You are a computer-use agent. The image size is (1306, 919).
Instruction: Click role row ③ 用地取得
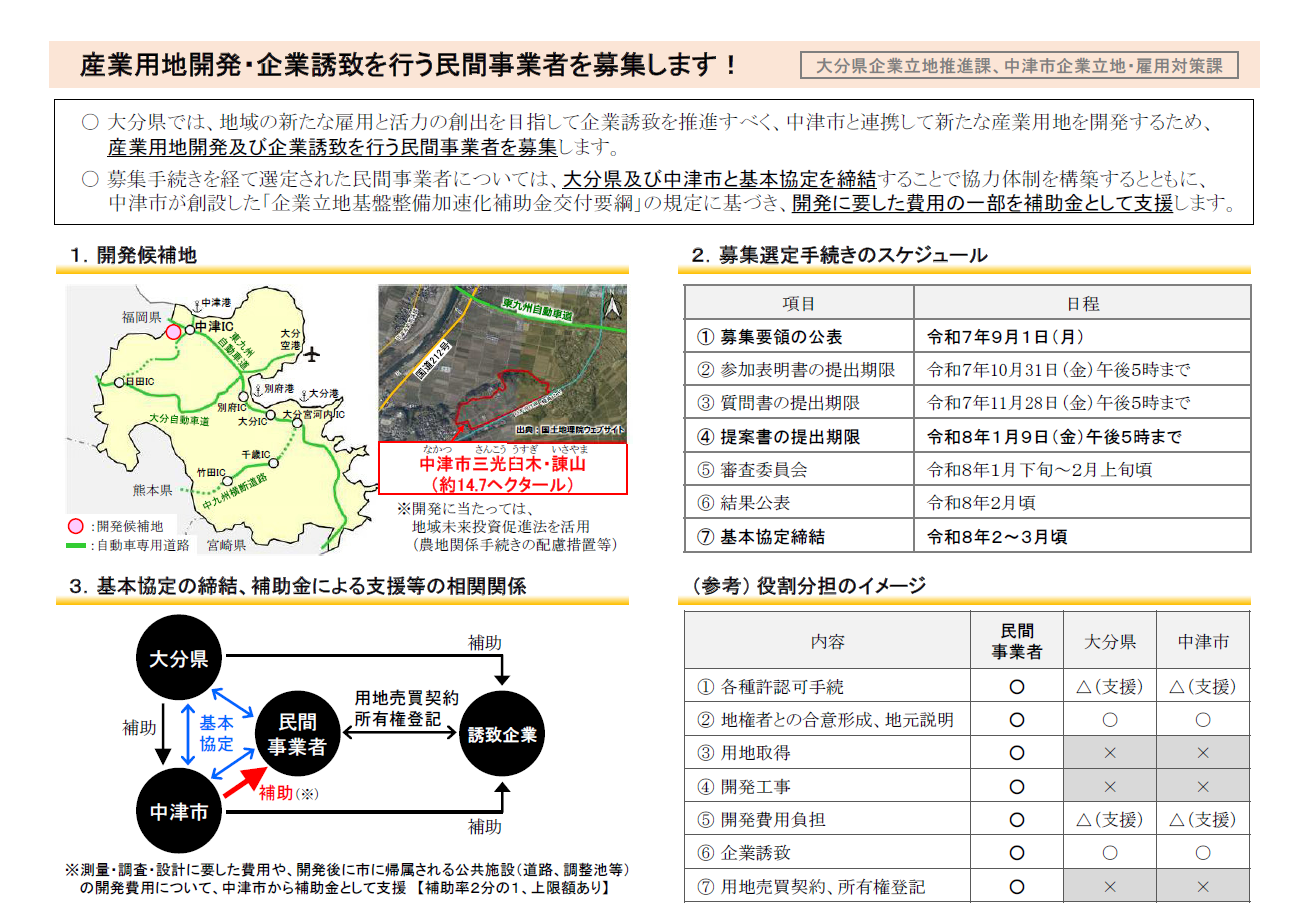(x=967, y=752)
